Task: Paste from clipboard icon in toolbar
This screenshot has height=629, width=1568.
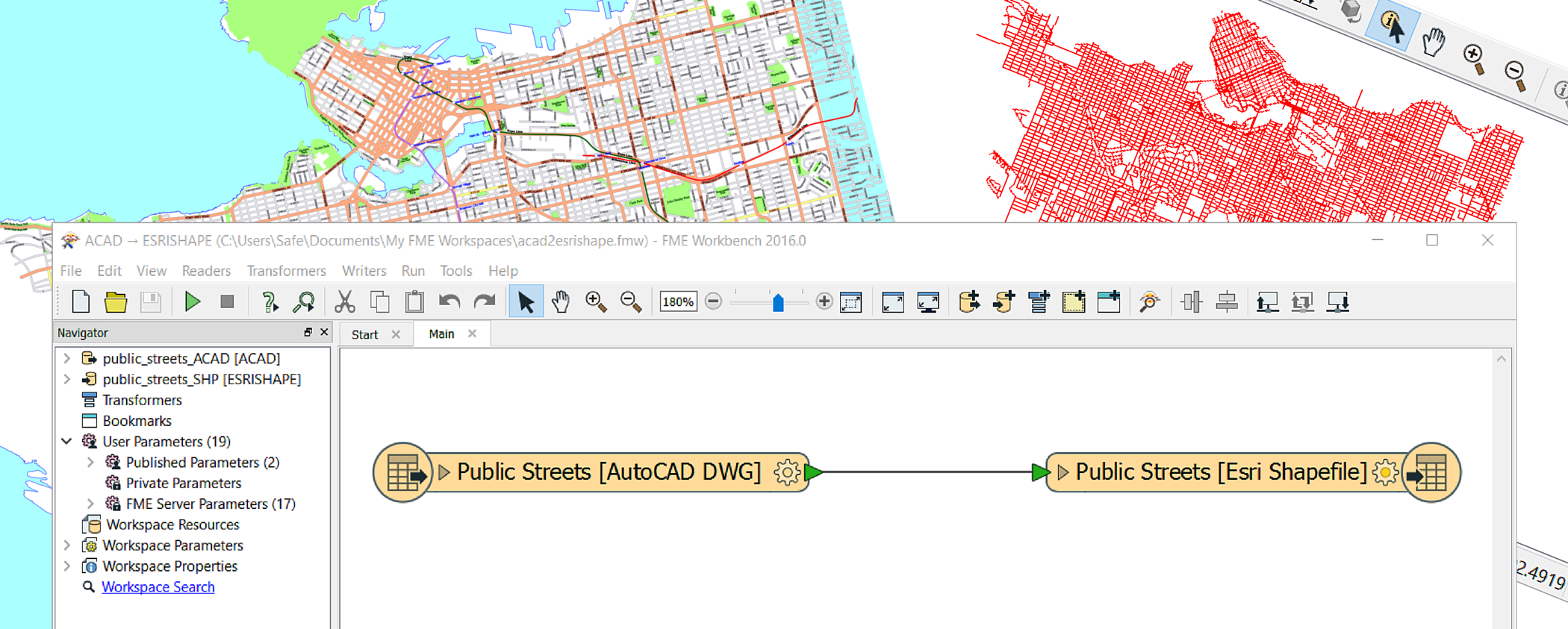Action: point(414,302)
